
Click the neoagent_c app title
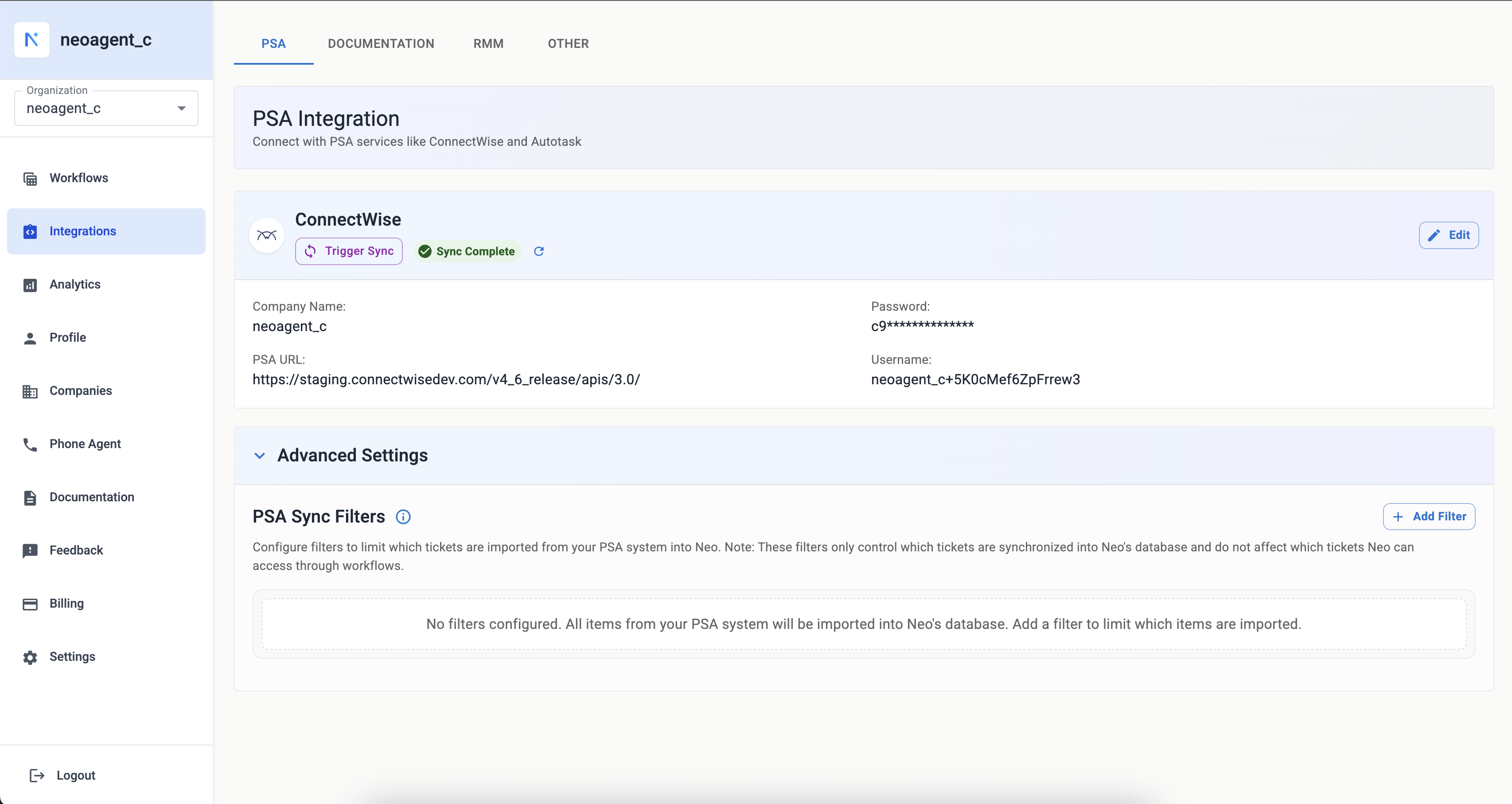click(105, 40)
